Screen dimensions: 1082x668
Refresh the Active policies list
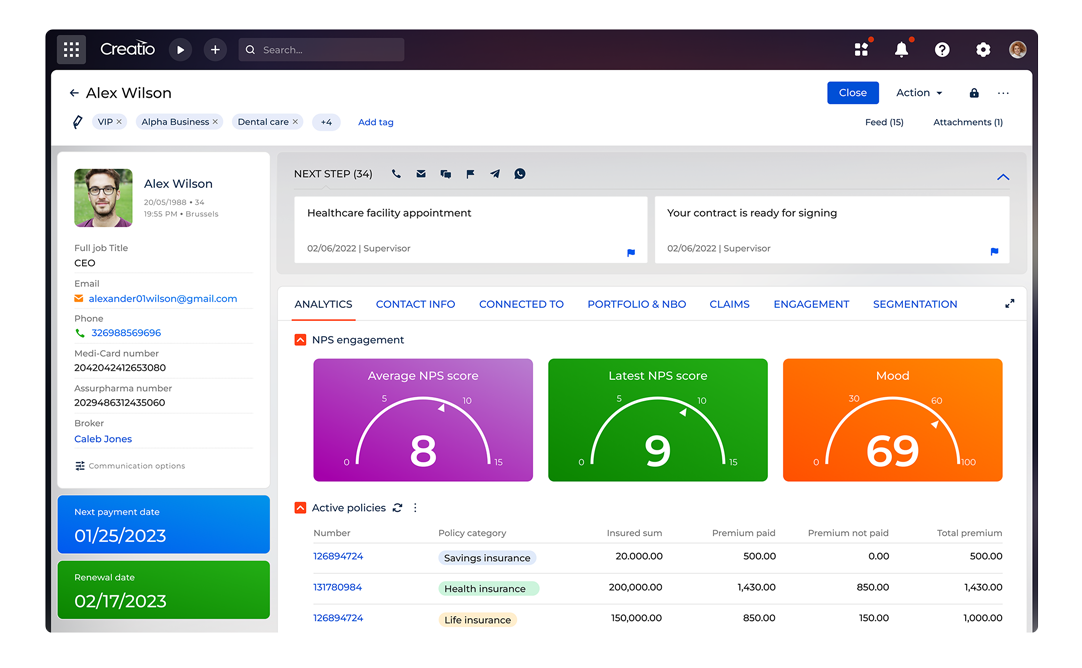click(397, 508)
